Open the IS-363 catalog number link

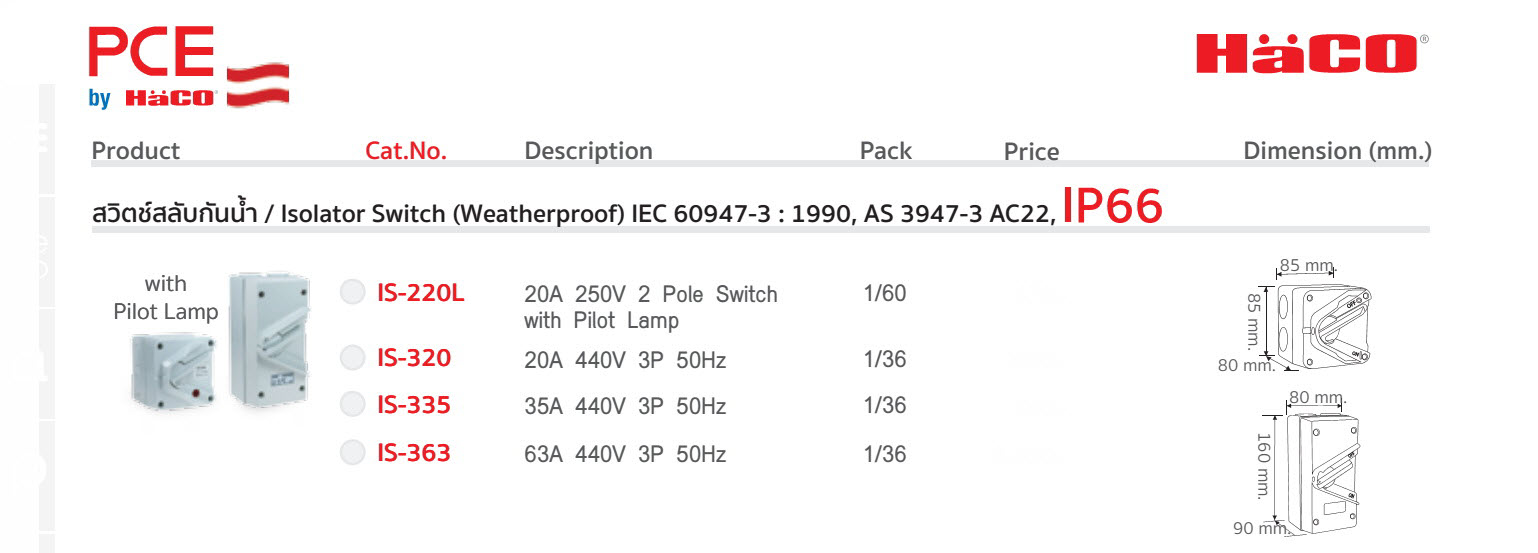click(413, 453)
